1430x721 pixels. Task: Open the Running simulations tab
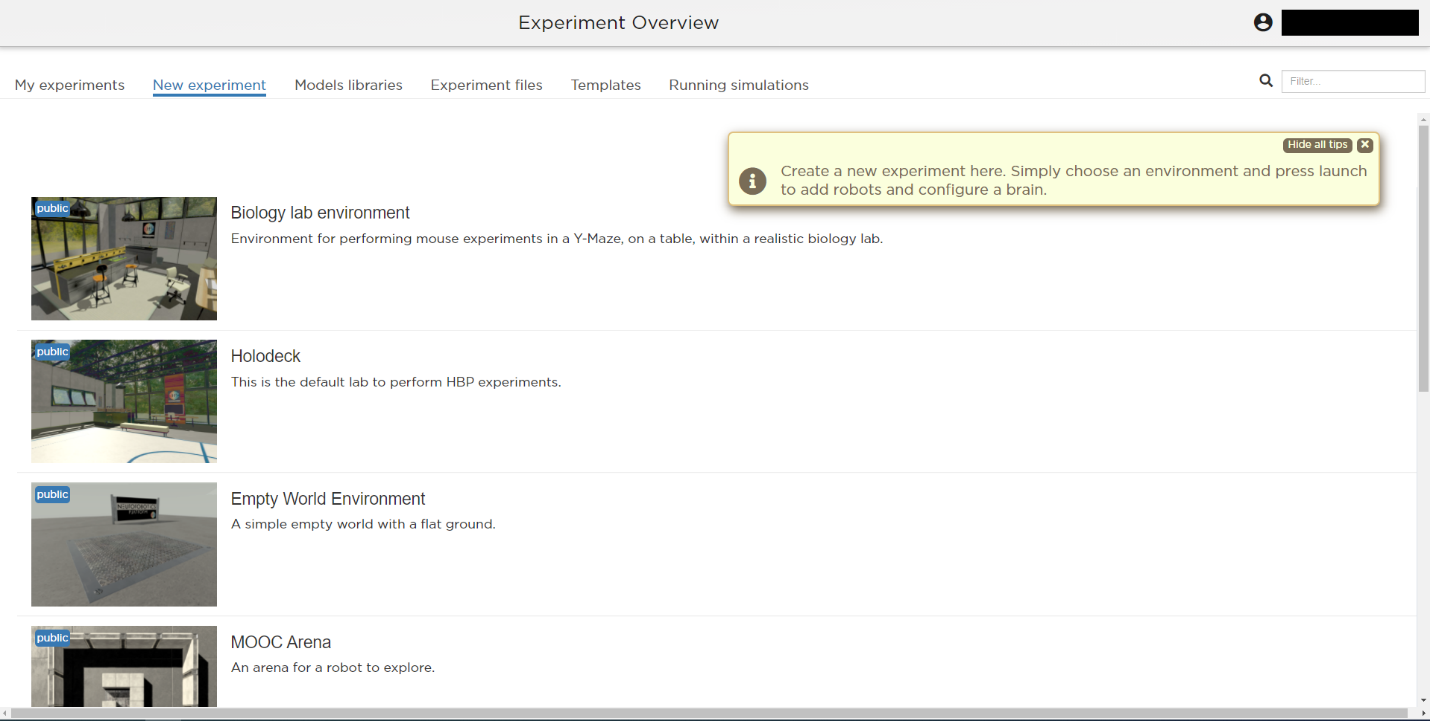pyautogui.click(x=739, y=85)
